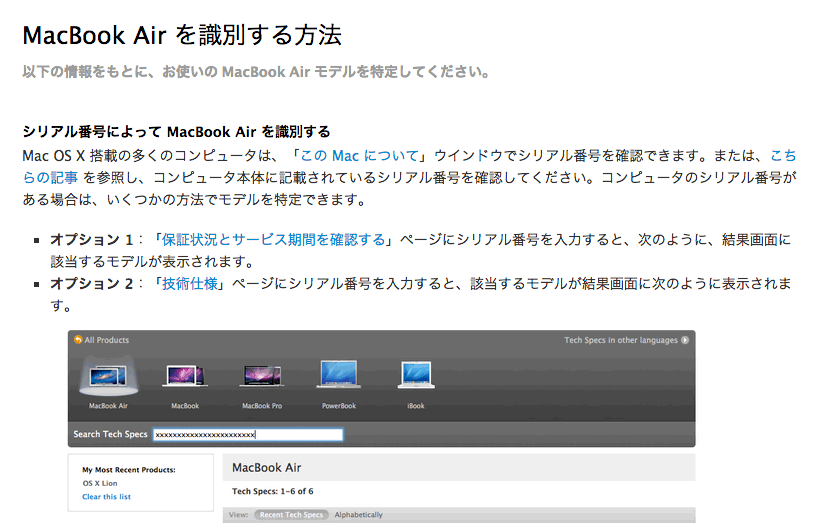
Task: Click the Tech Specs: 1–6 of 6 text
Action: (273, 491)
